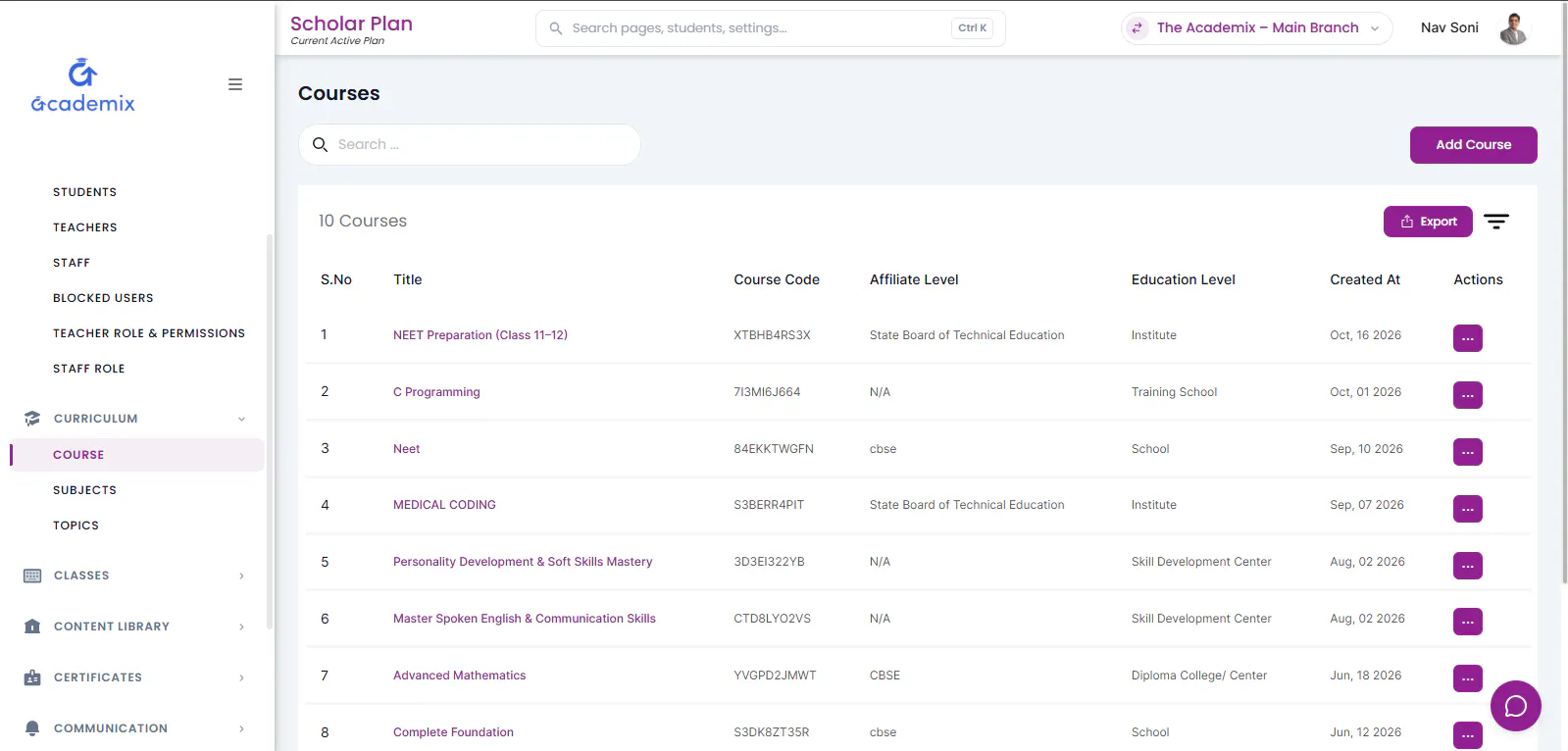Select Teacher Role & Permissions menu item
The height and width of the screenshot is (751, 1568).
coord(149,333)
